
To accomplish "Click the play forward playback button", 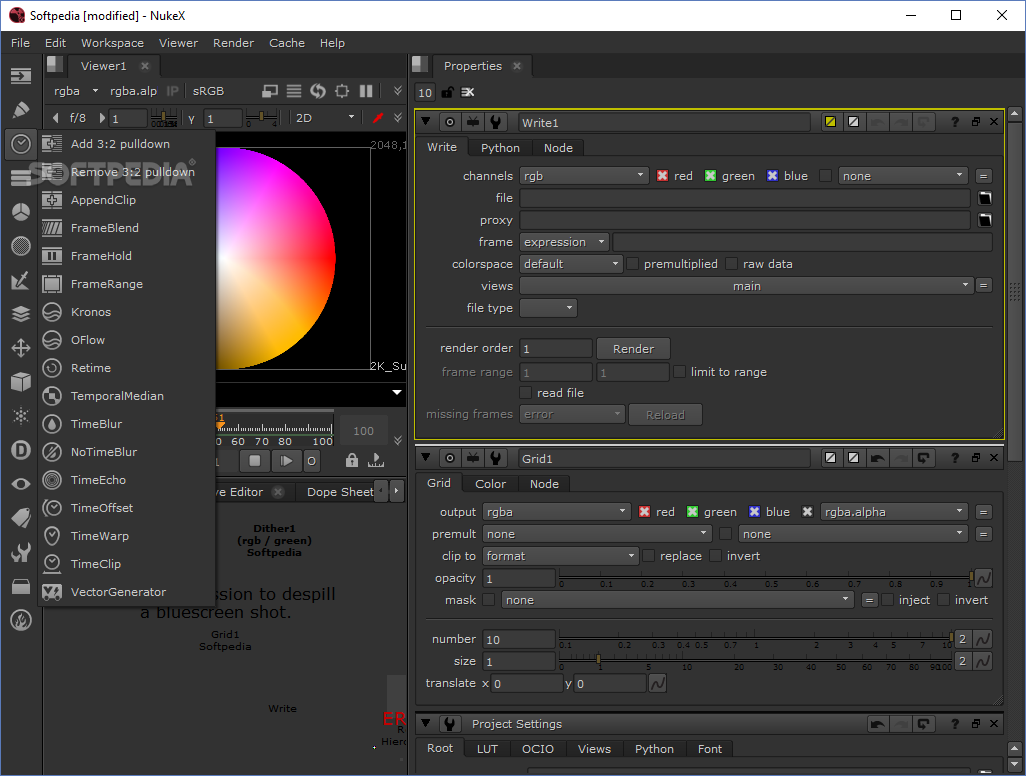I will point(286,461).
